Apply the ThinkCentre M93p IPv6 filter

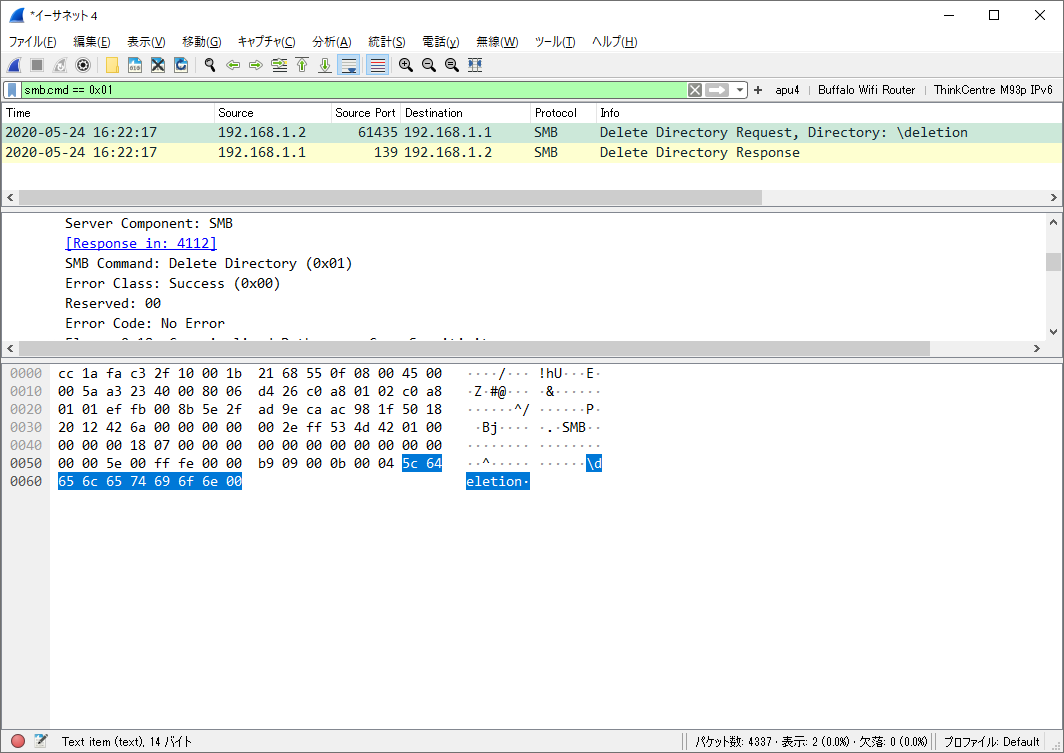point(993,90)
